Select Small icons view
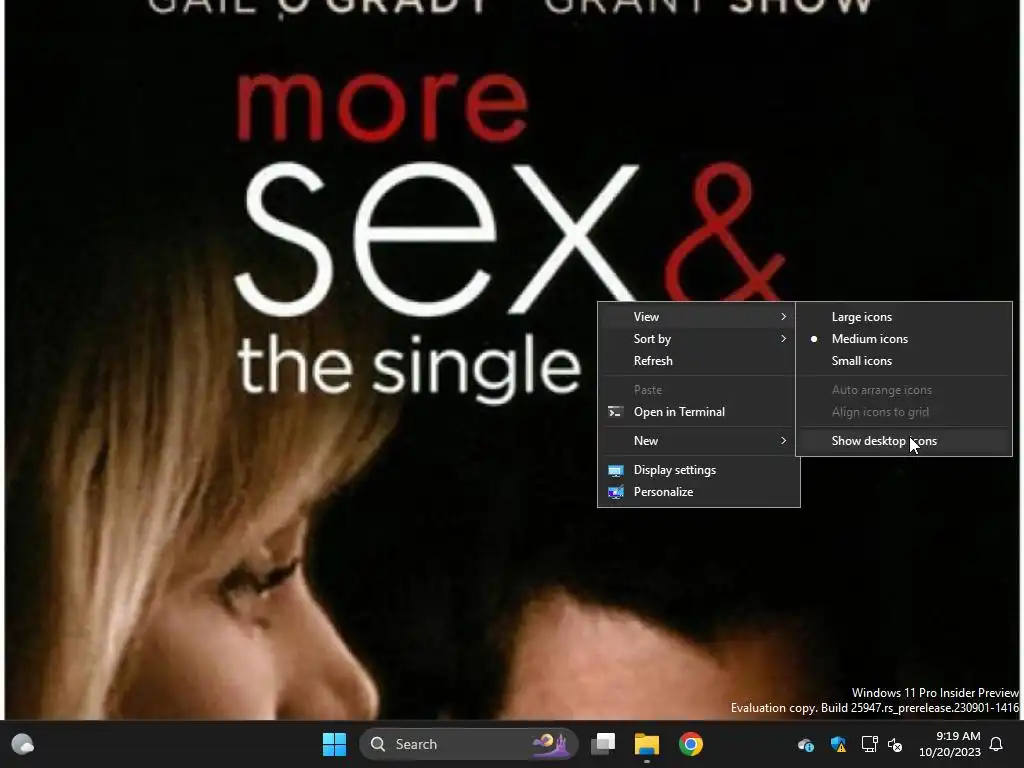Image resolution: width=1024 pixels, height=768 pixels. pyautogui.click(x=904, y=361)
